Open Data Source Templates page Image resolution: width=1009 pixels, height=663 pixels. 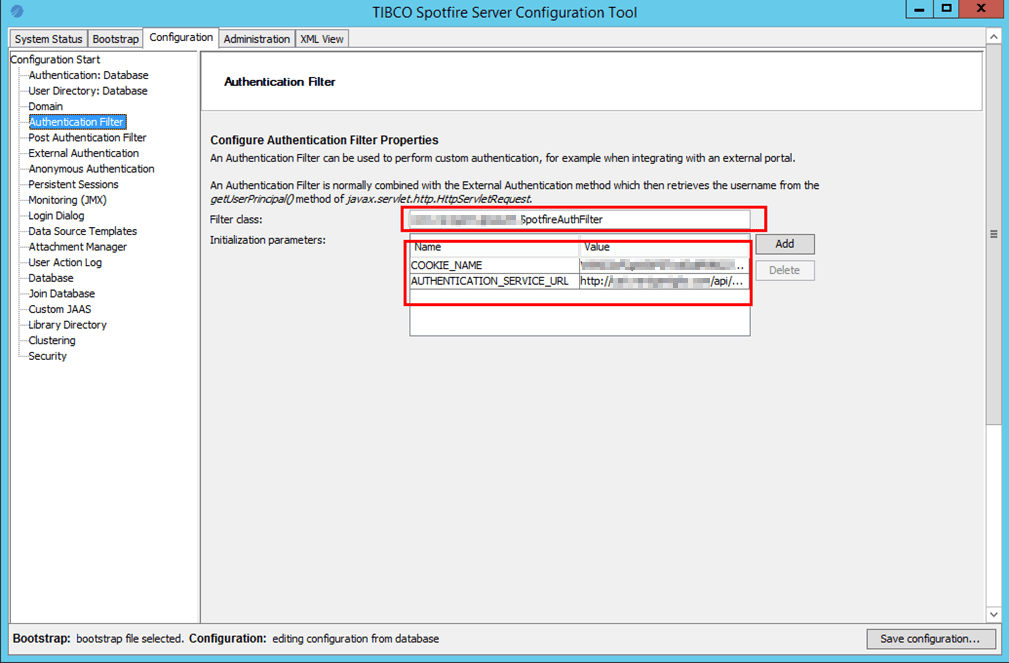coord(82,231)
